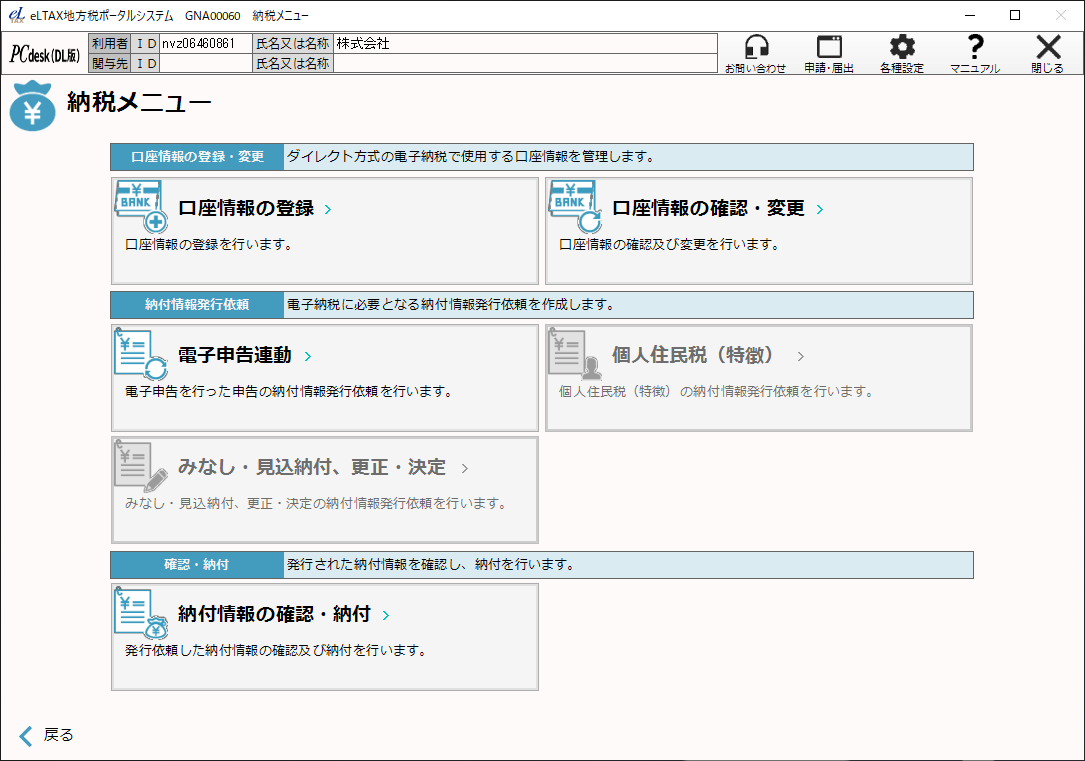This screenshot has width=1085, height=761.
Task: Click chevron next to みなし・見込納付、更正・決定
Action: [x=464, y=468]
